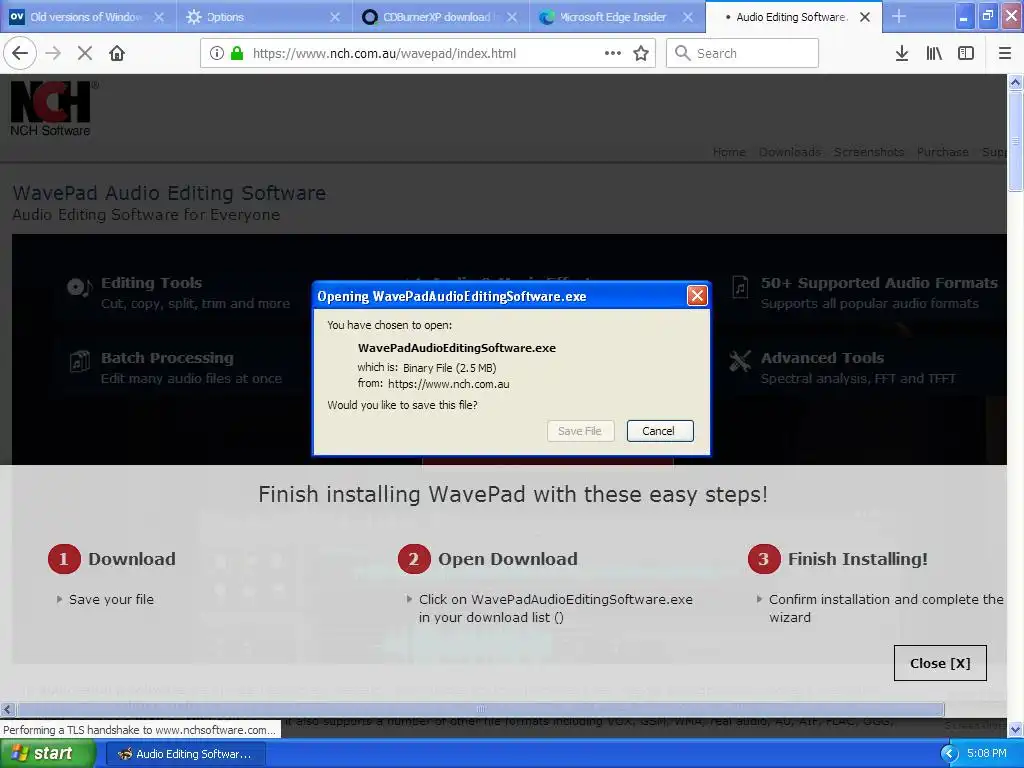Close the Opening WavePad dialog with X
The image size is (1024, 768).
[697, 296]
